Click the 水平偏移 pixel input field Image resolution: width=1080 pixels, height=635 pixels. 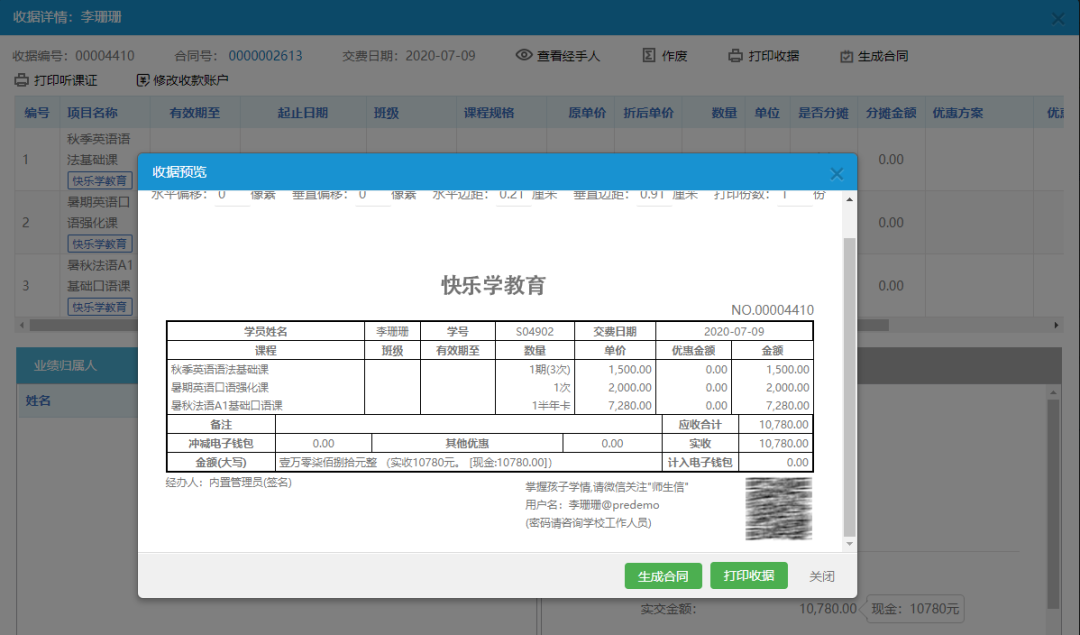[231, 195]
